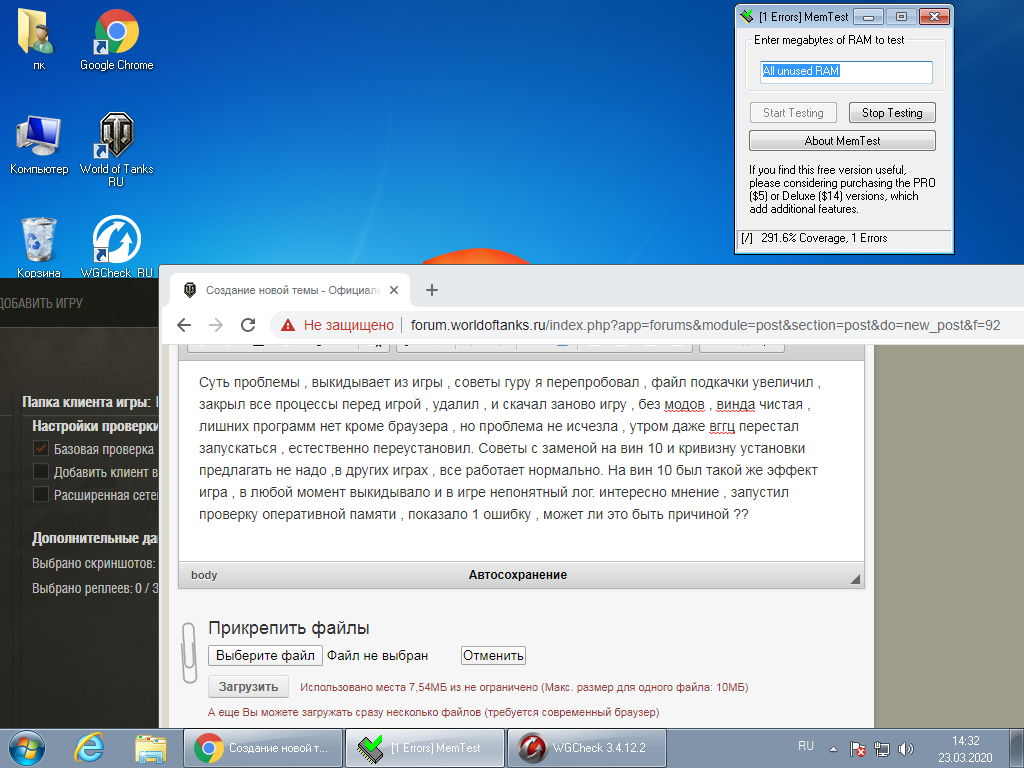This screenshot has width=1024, height=768.
Task: Launch Internet Explorer from the taskbar
Action: click(91, 747)
